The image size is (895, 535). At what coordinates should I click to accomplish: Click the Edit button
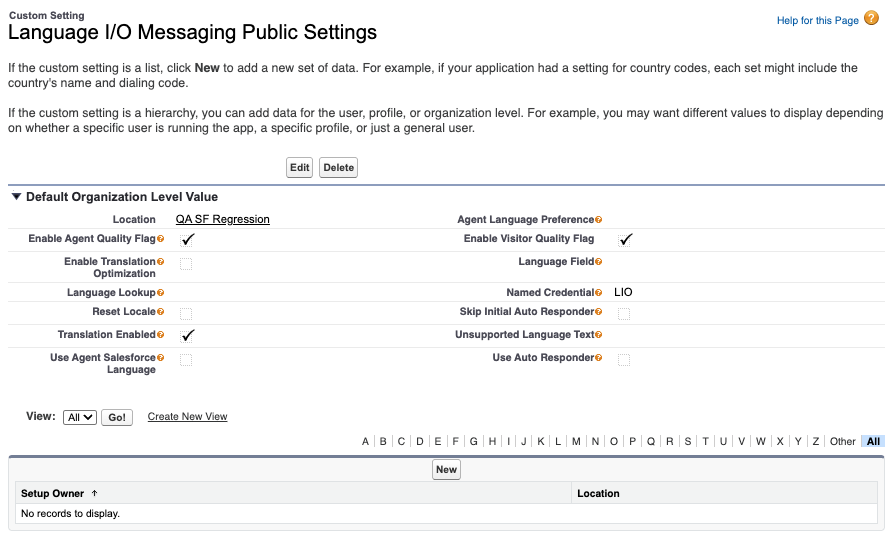coord(300,168)
